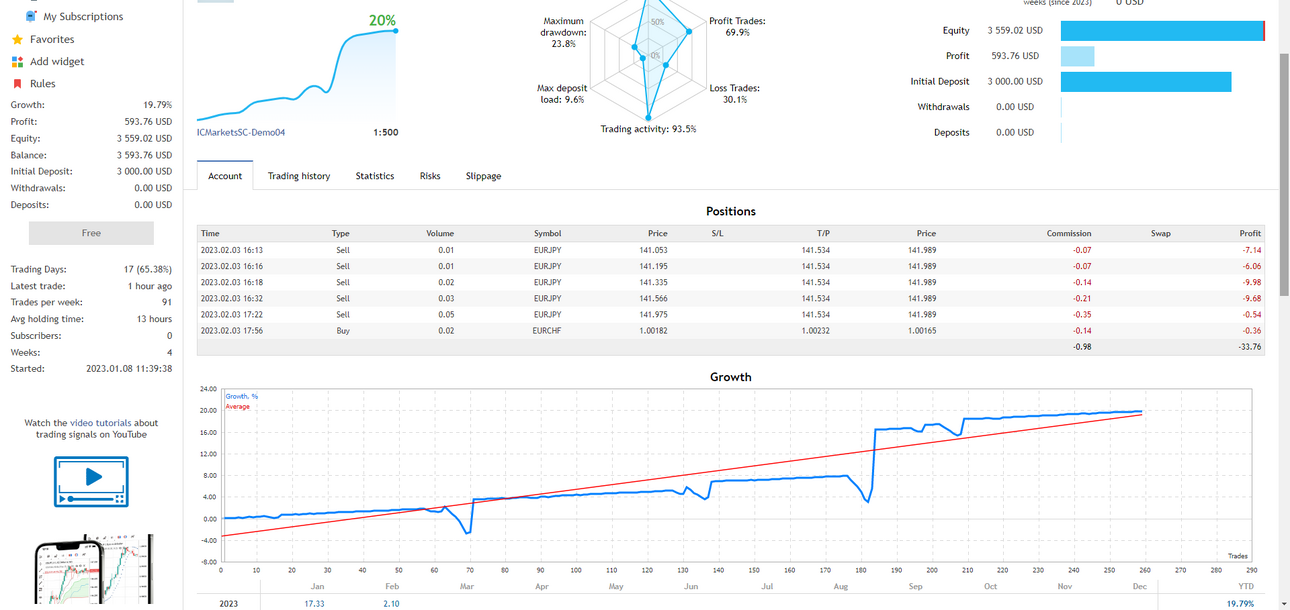Click the 19.79% YTD value
The image size is (1290, 610).
click(1240, 604)
